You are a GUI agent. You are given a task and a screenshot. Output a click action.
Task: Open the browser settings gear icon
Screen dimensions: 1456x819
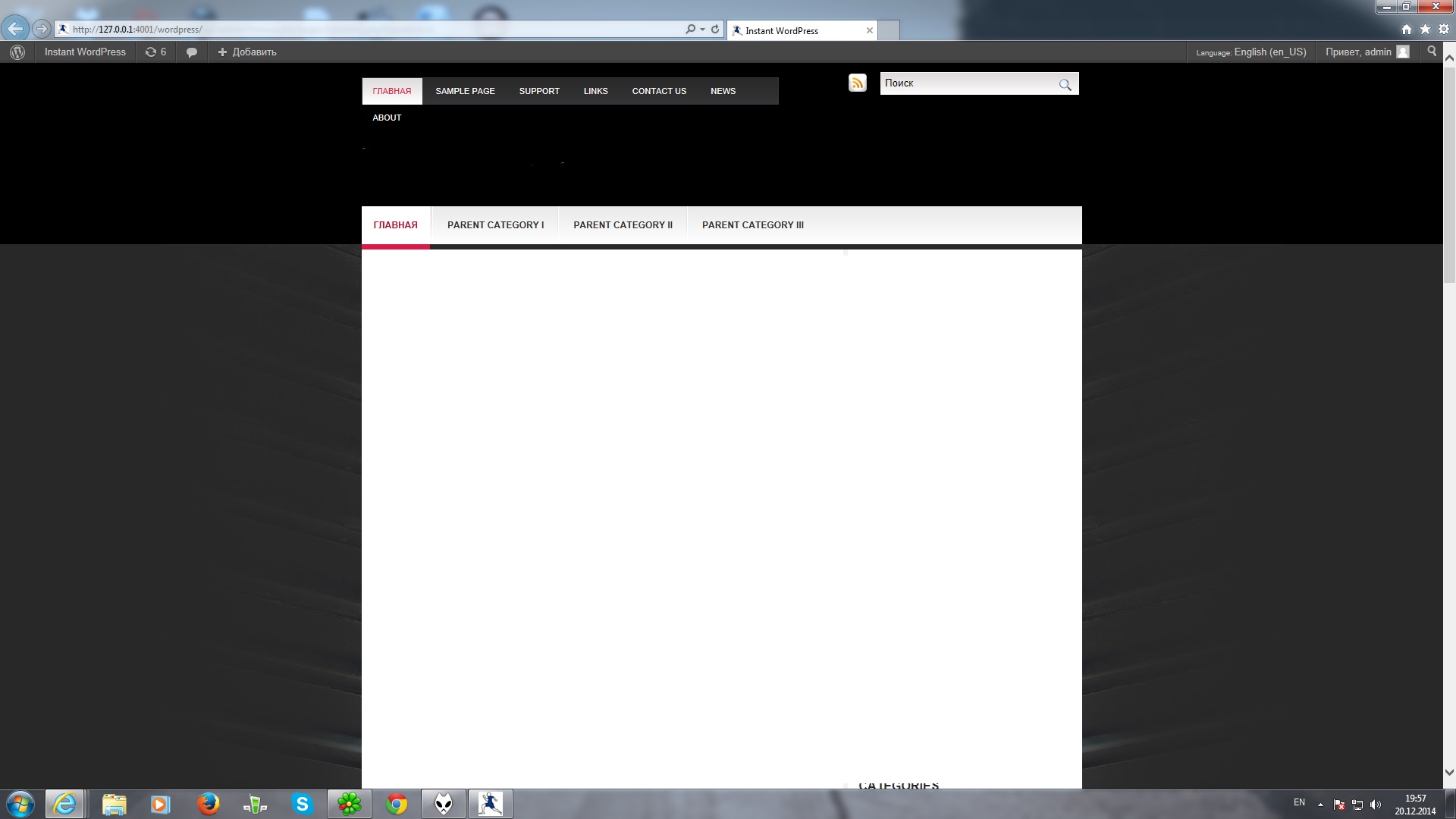tap(1443, 30)
